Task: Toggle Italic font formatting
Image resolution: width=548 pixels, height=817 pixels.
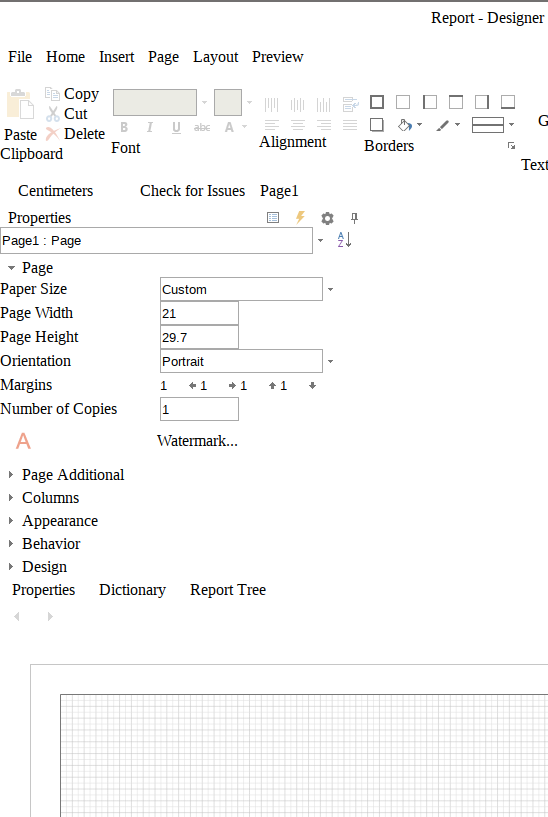Action: pyautogui.click(x=150, y=127)
